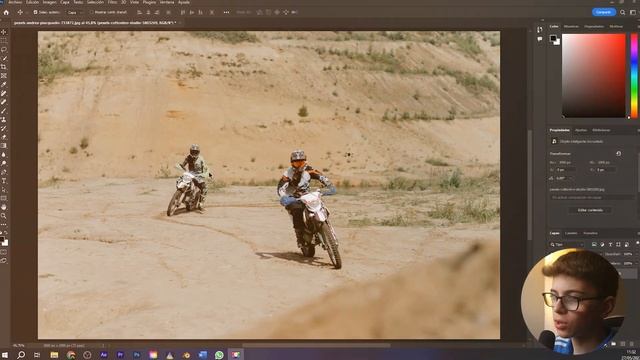Screen dimensions: 640x360
Task: Toggle layer filtering switch in Capas
Action: (x=638, y=243)
